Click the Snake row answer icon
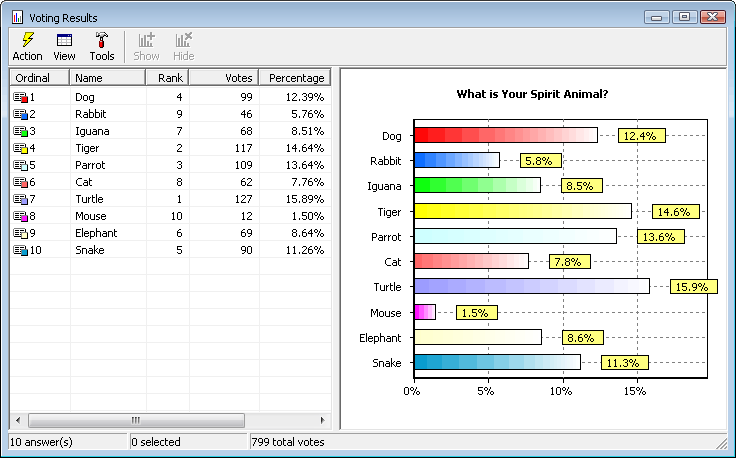The image size is (736, 458). pos(20,251)
